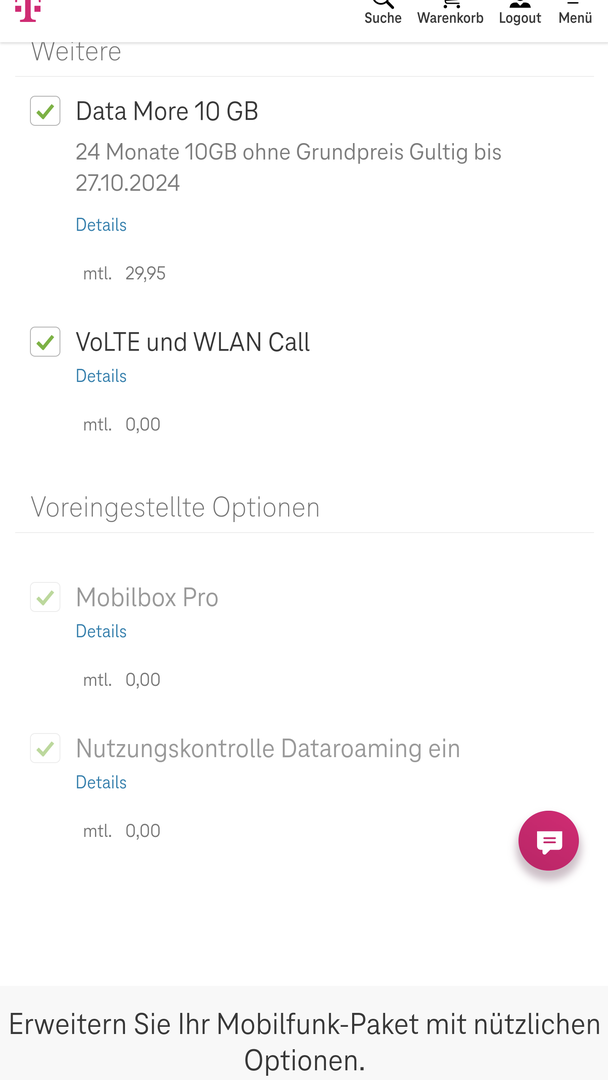This screenshot has width=608, height=1080.
Task: Click the Weitere section heading
Action: [76, 52]
